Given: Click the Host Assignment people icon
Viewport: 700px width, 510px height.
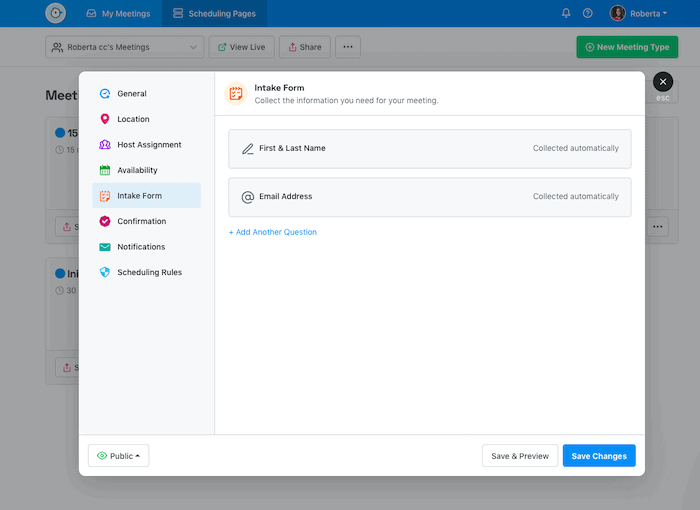Looking at the screenshot, I should click(x=105, y=144).
